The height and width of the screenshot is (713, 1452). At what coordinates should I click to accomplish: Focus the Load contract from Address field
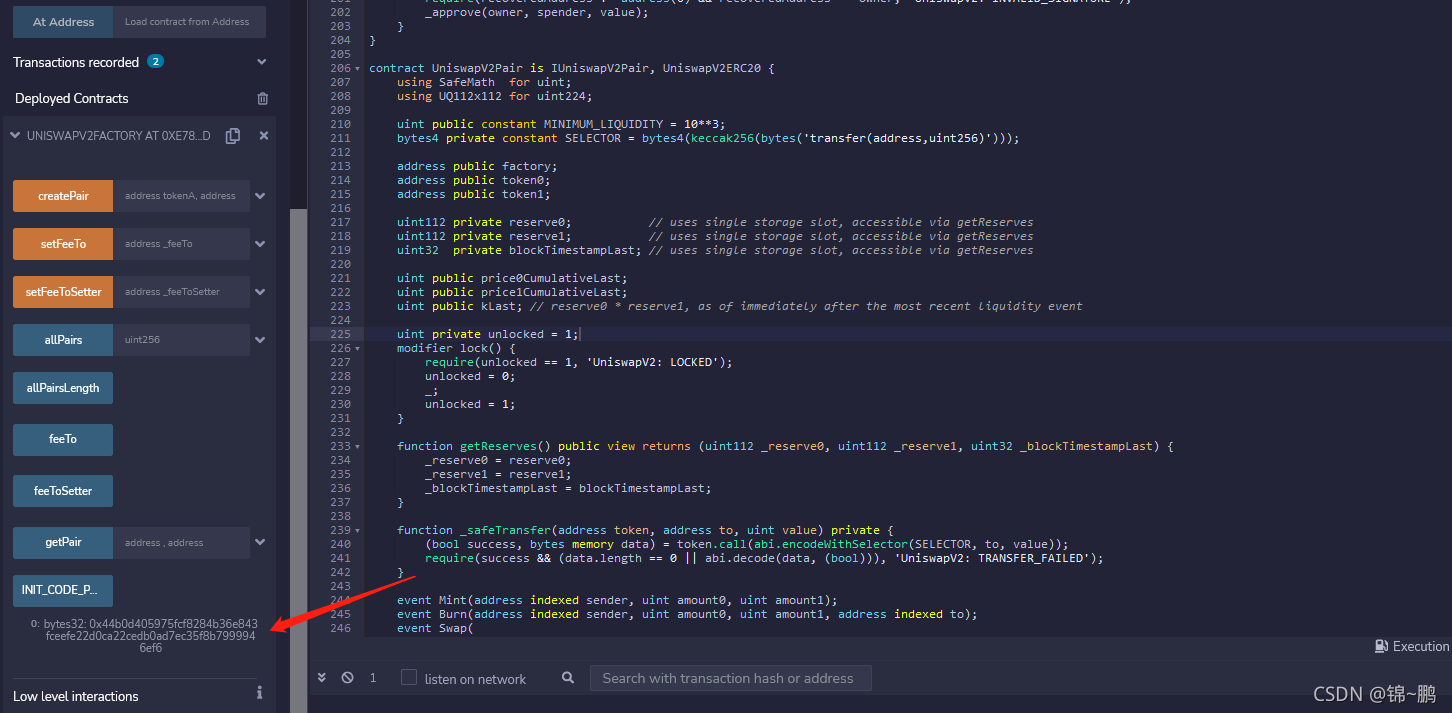click(189, 21)
